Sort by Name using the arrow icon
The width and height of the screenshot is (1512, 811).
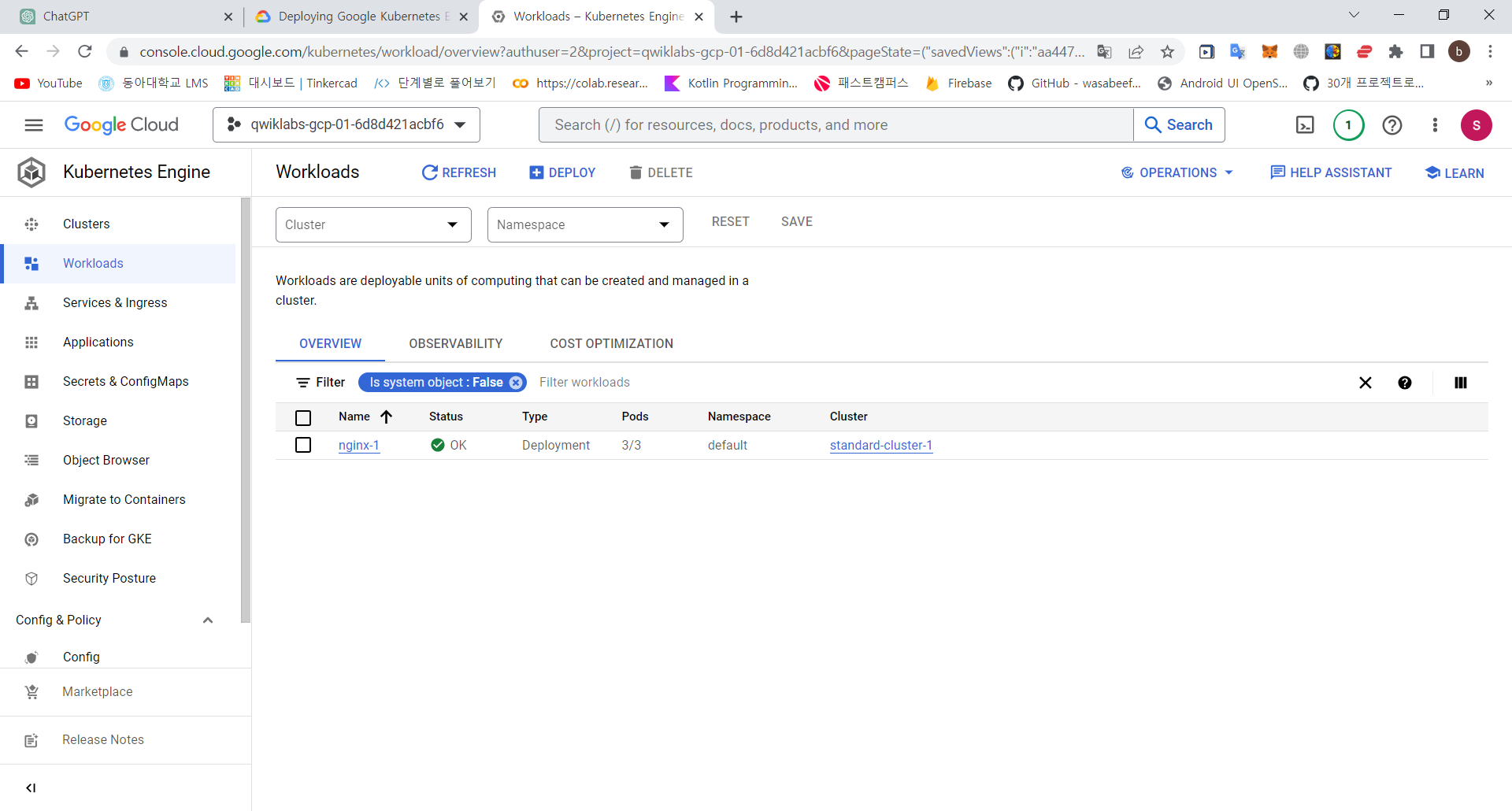(x=386, y=417)
